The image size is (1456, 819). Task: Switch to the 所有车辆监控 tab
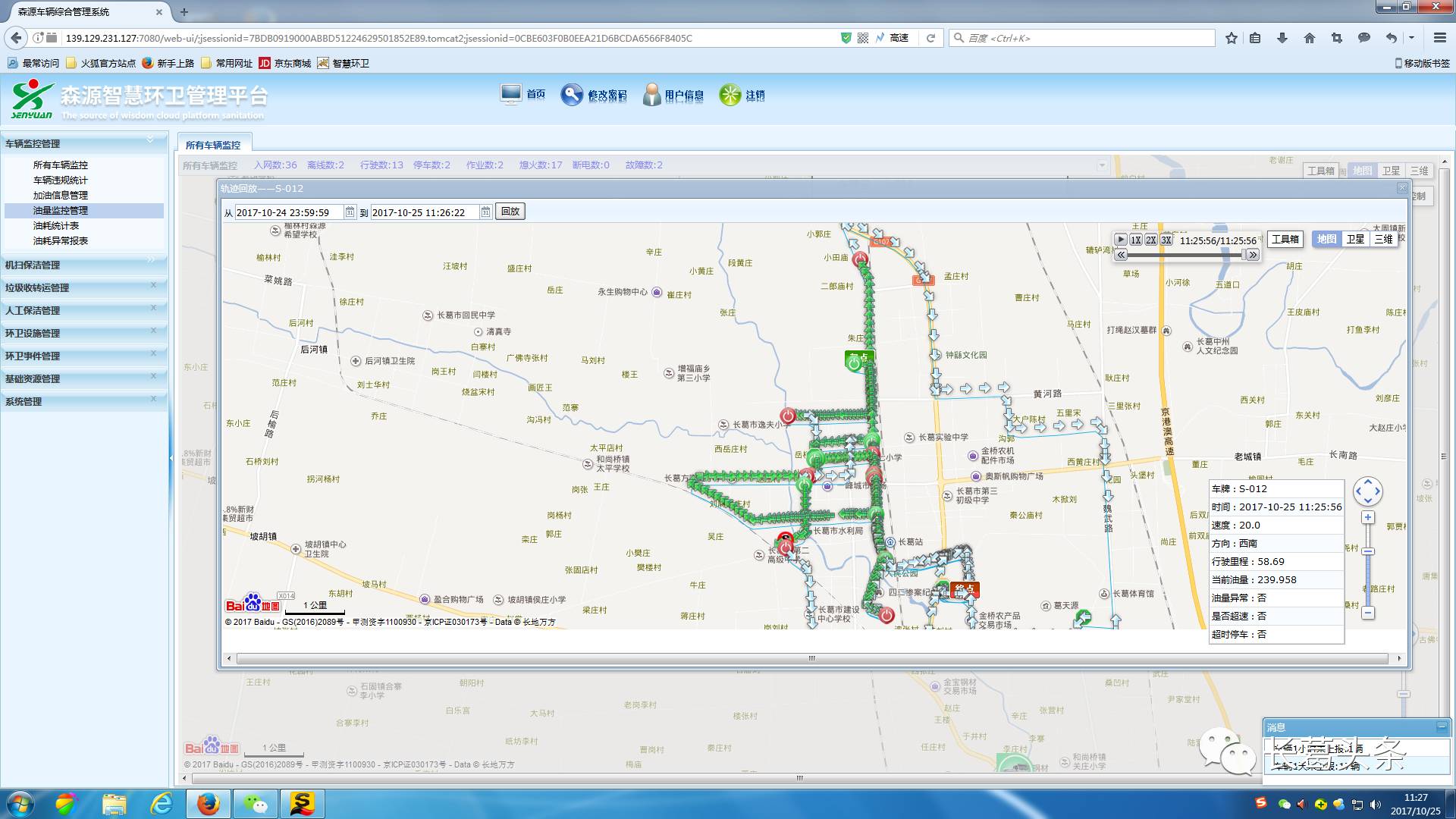213,145
